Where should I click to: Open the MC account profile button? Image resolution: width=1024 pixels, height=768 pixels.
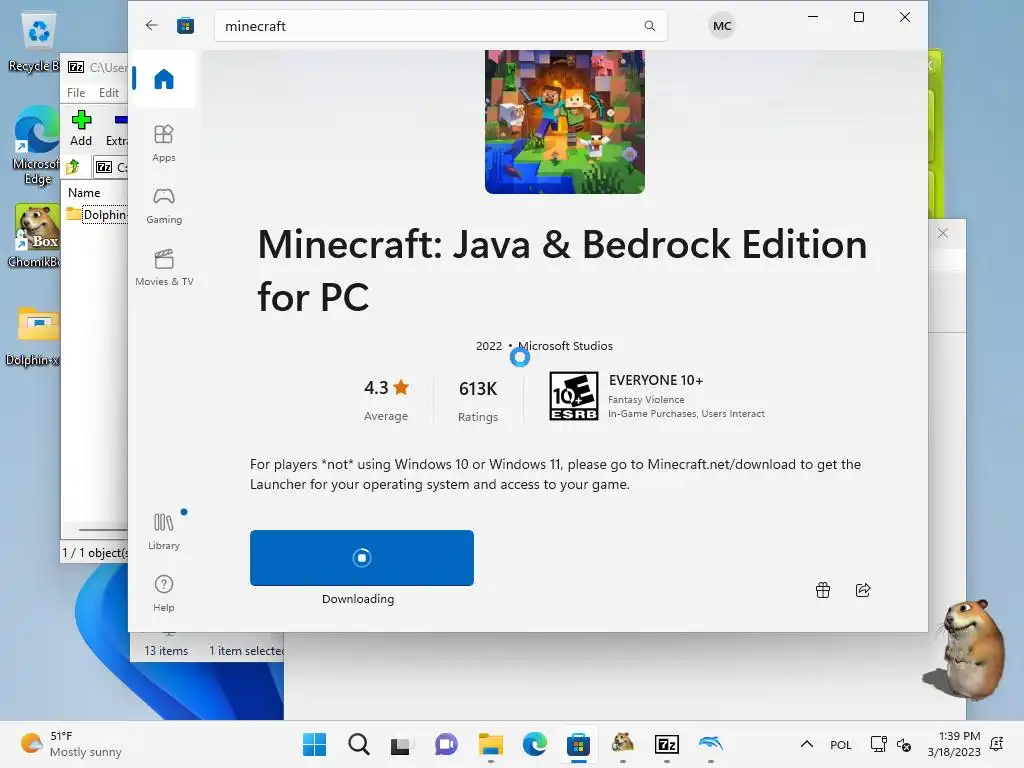pos(722,25)
